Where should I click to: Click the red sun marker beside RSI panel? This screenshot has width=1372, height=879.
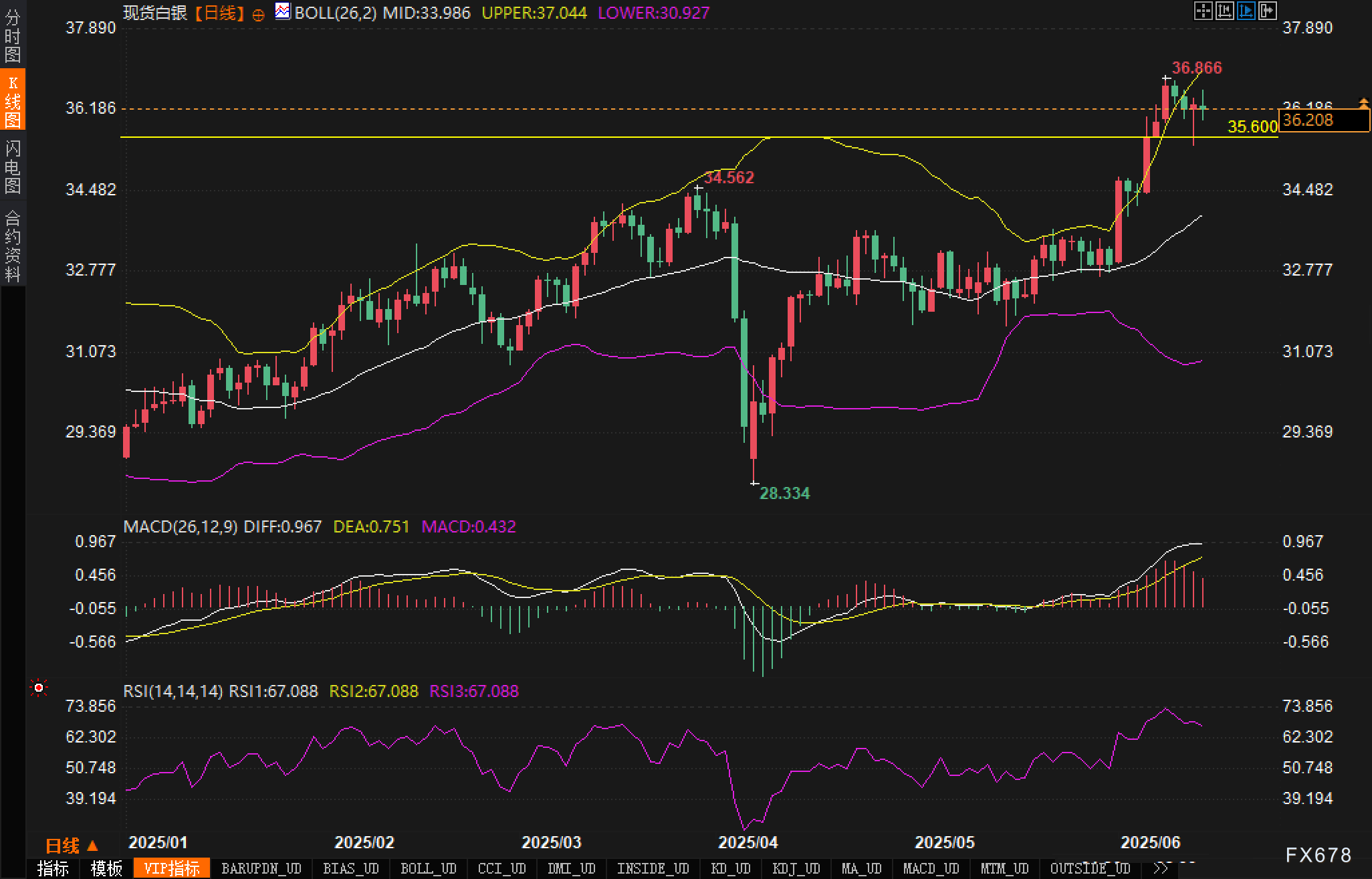click(39, 688)
